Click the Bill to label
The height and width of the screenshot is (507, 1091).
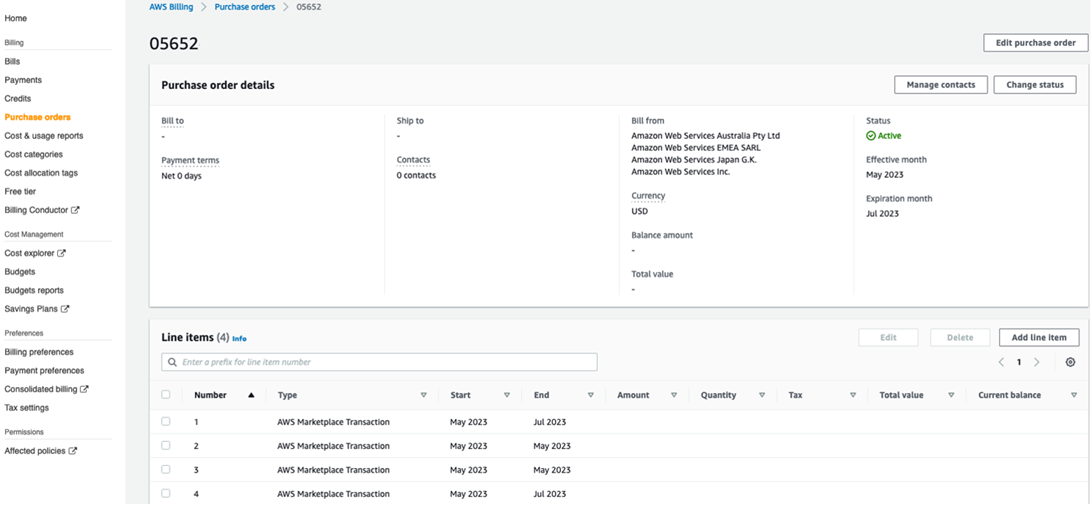[173, 121]
